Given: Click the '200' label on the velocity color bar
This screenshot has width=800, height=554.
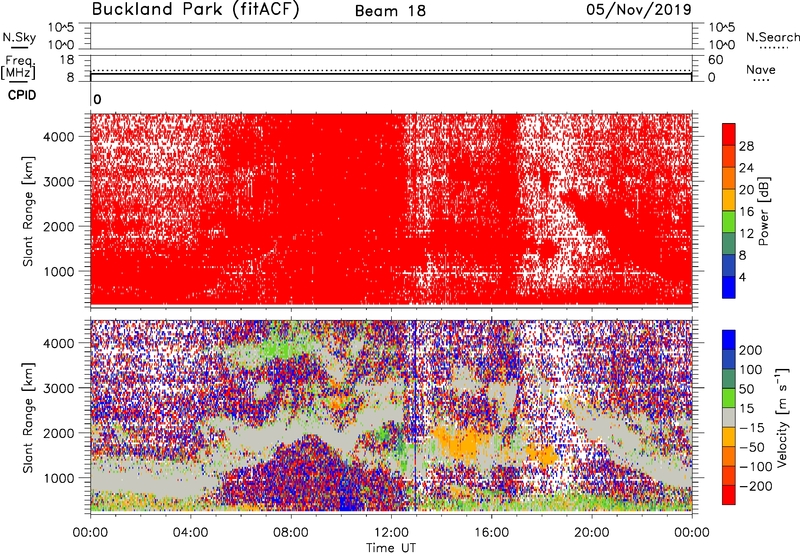Looking at the screenshot, I should [x=751, y=350].
